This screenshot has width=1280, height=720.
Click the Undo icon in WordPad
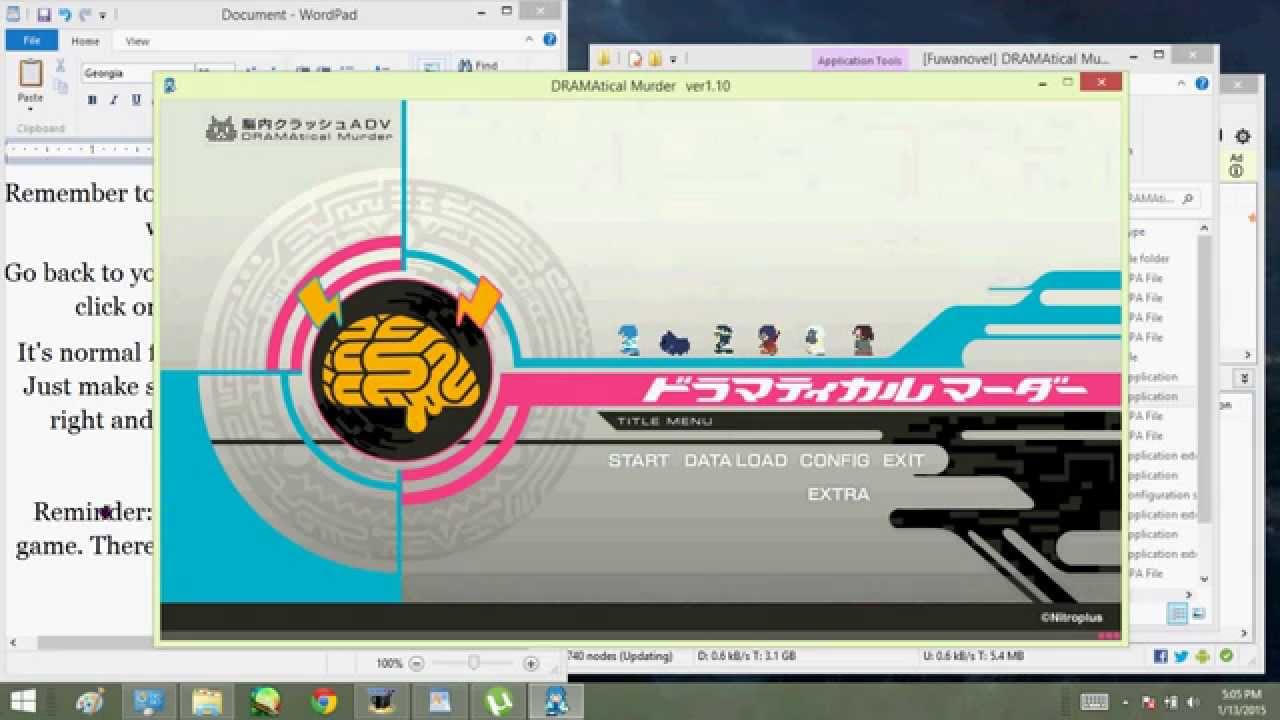pyautogui.click(x=65, y=15)
